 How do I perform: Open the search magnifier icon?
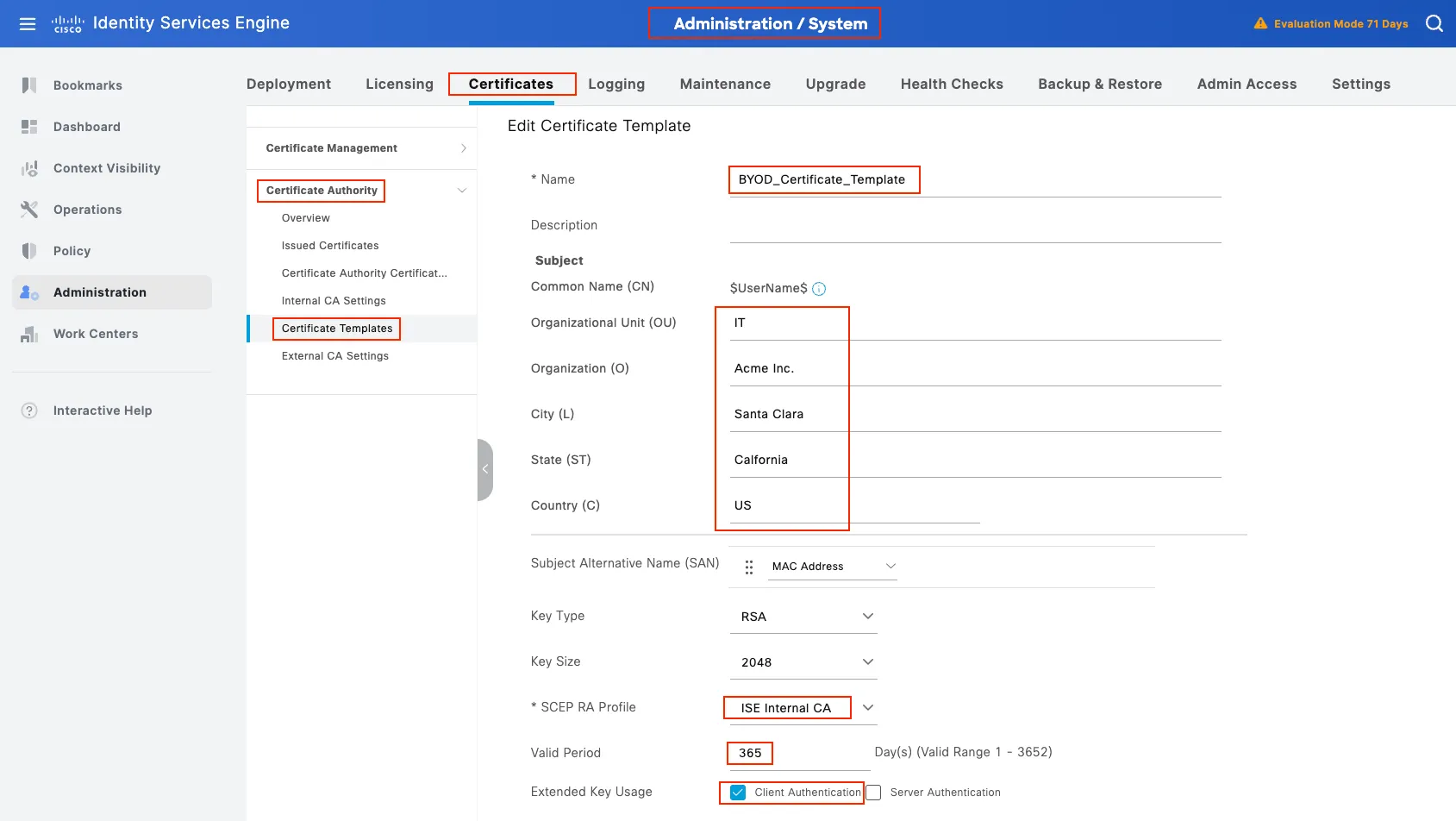click(x=1434, y=23)
